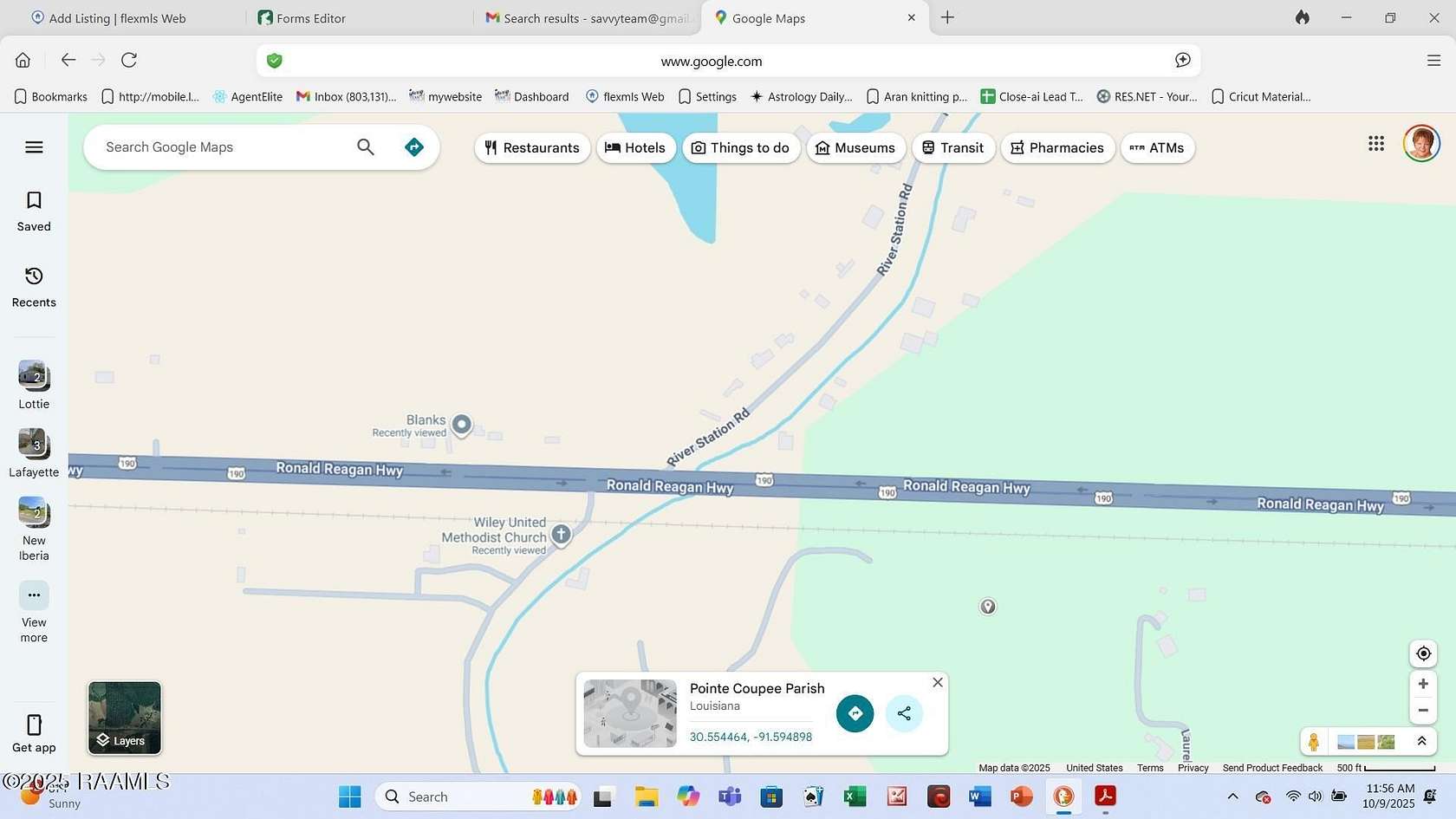Collapse the bottom-right controls with the chevron
The height and width of the screenshot is (819, 1456).
pos(1422,741)
